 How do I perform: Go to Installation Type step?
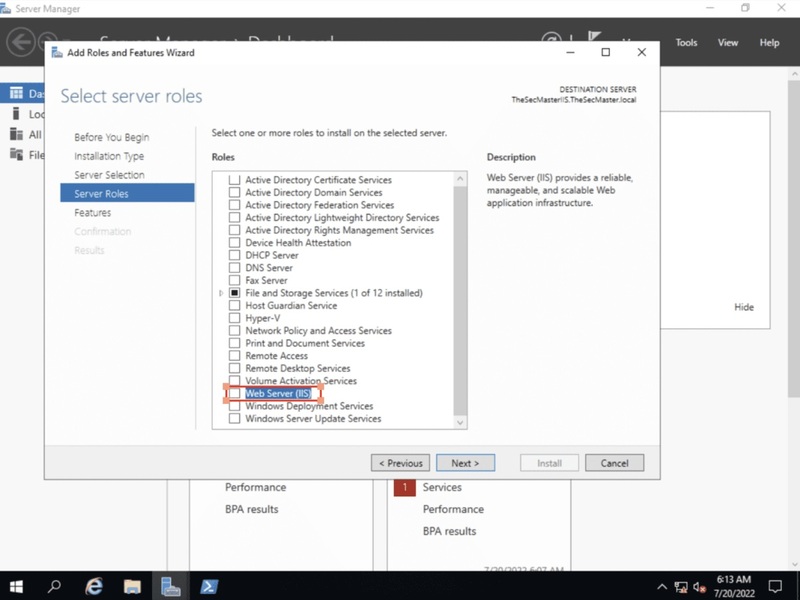(109, 156)
